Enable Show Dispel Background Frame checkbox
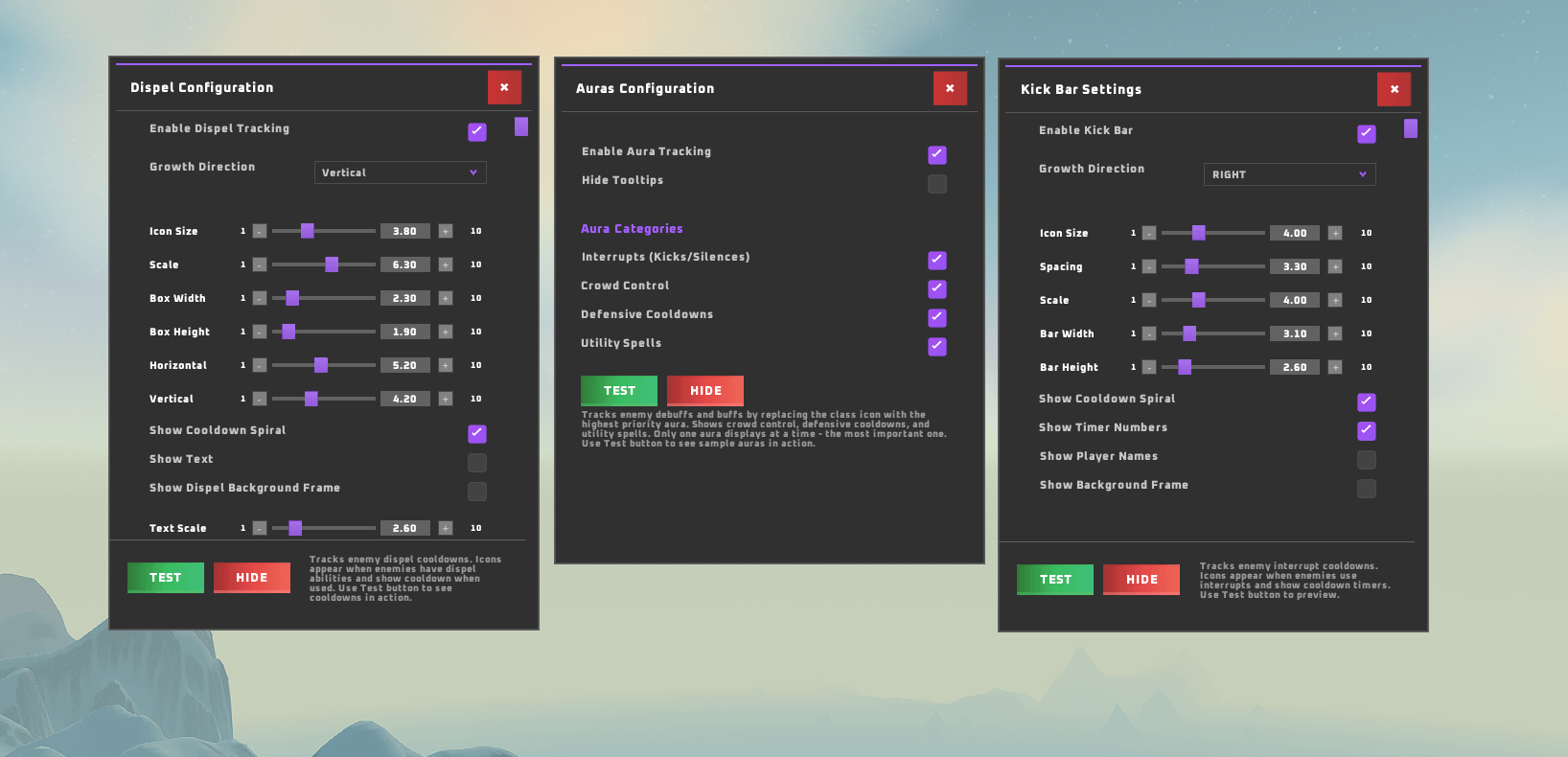1568x757 pixels. point(477,492)
